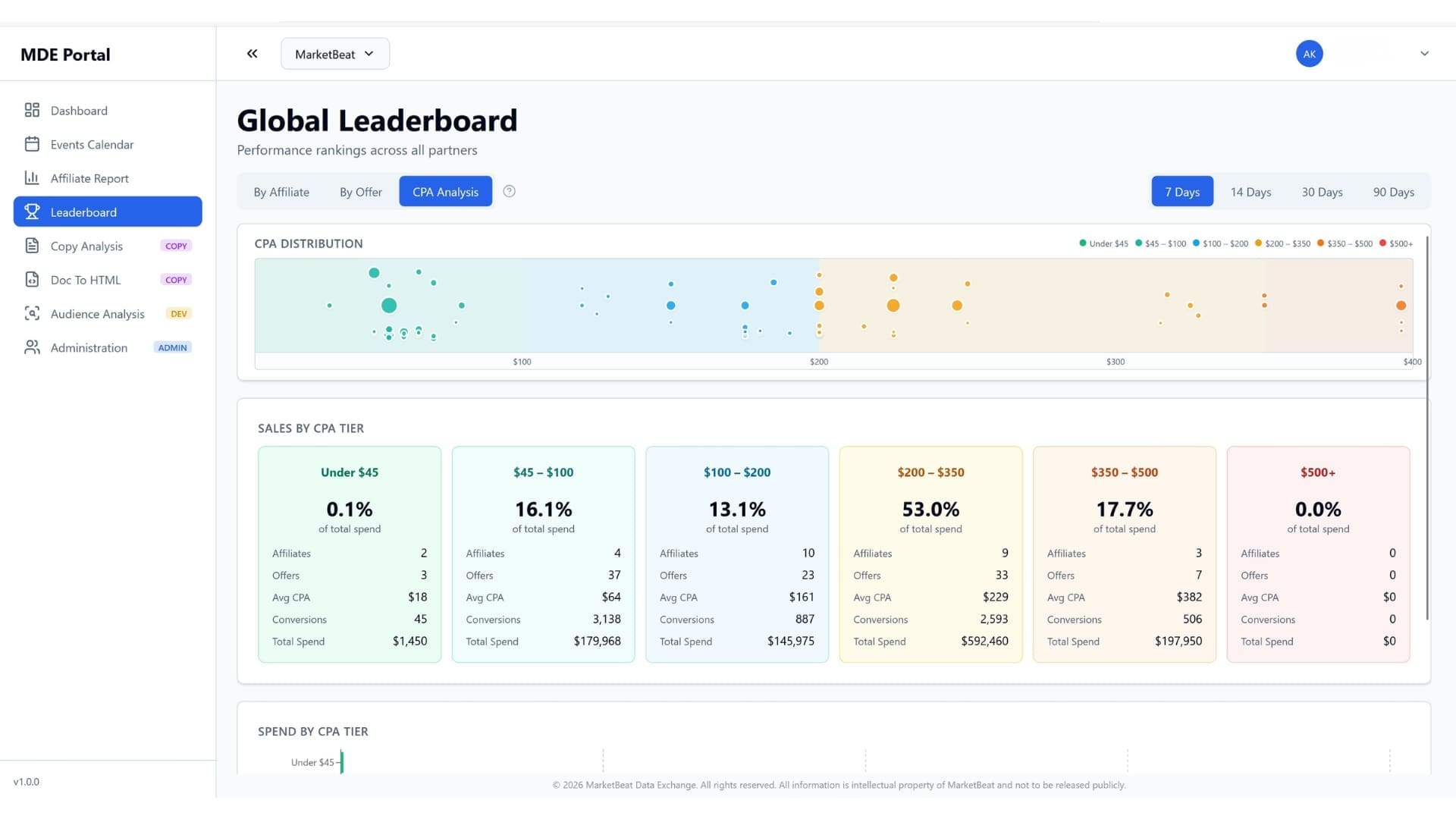Screen dimensions: 1456x819
Task: Toggle the Under $45 legend series
Action: (x=1103, y=243)
